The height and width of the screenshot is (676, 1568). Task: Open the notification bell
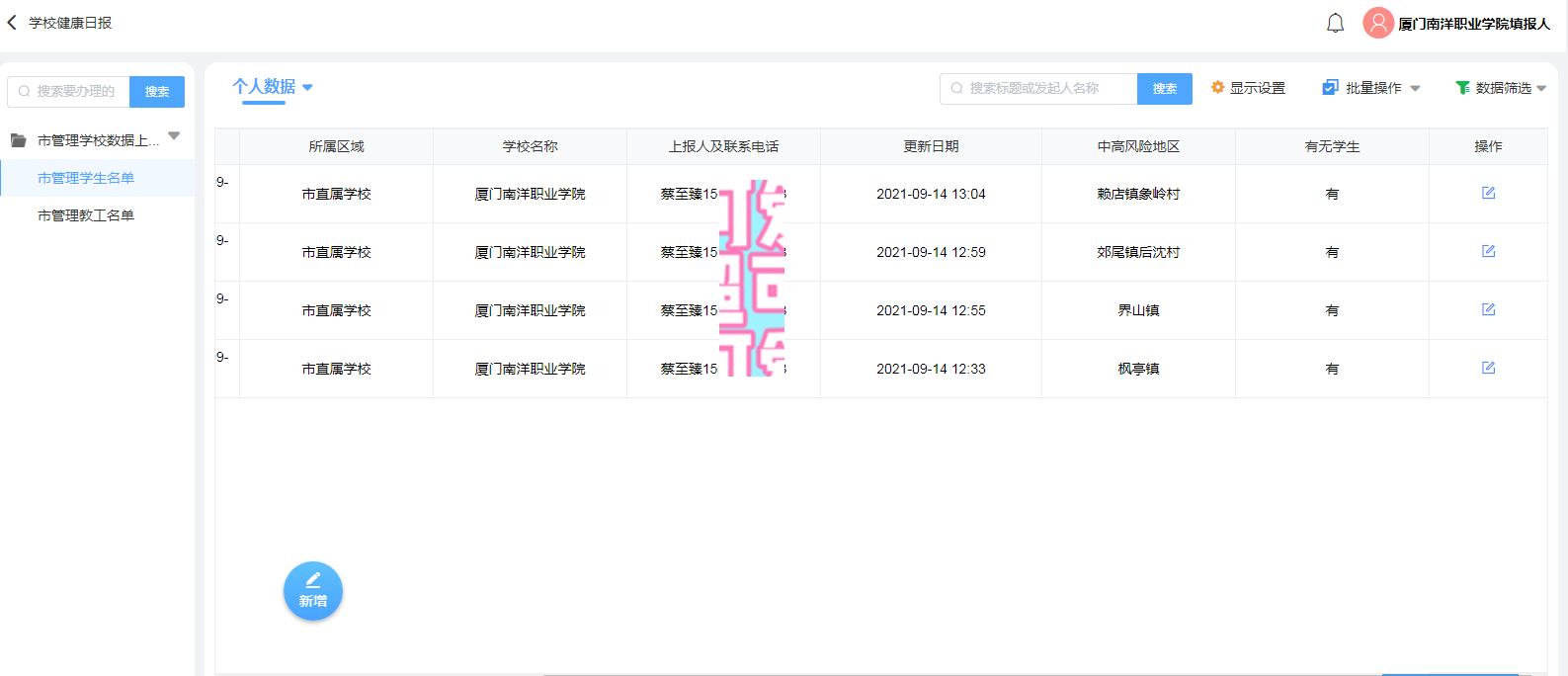pyautogui.click(x=1335, y=23)
